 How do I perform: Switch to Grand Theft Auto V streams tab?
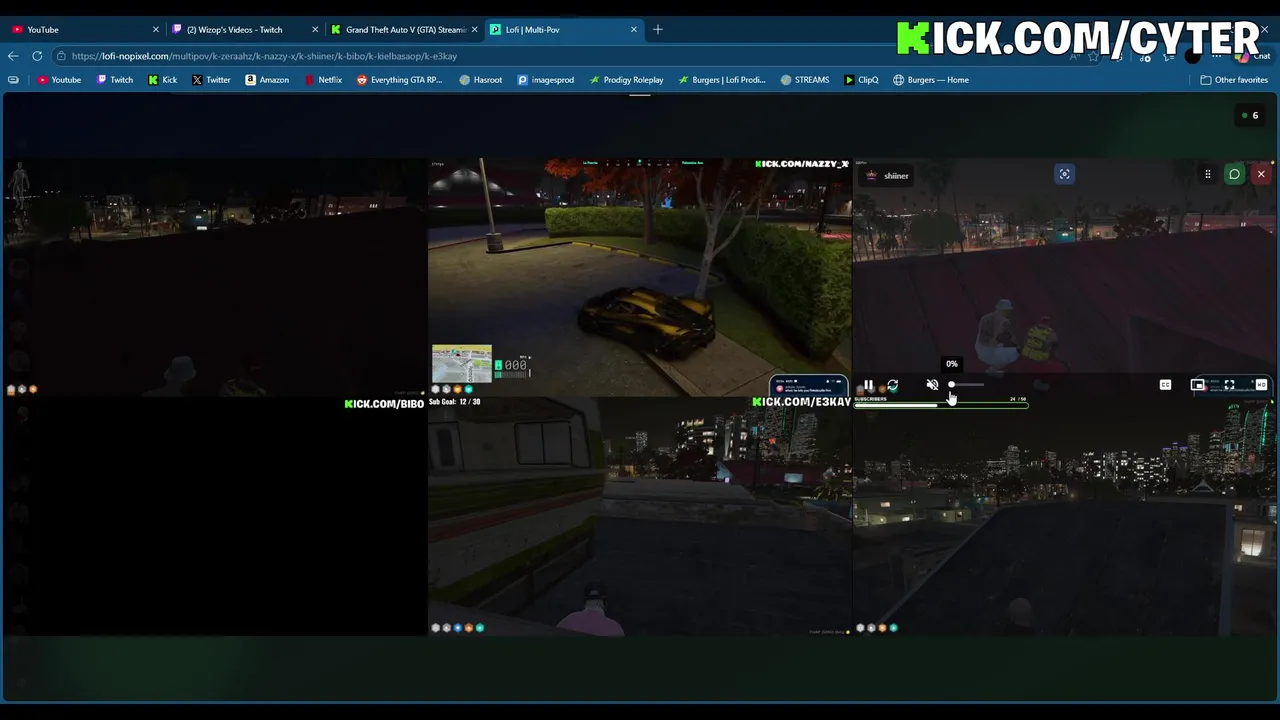[x=404, y=29]
